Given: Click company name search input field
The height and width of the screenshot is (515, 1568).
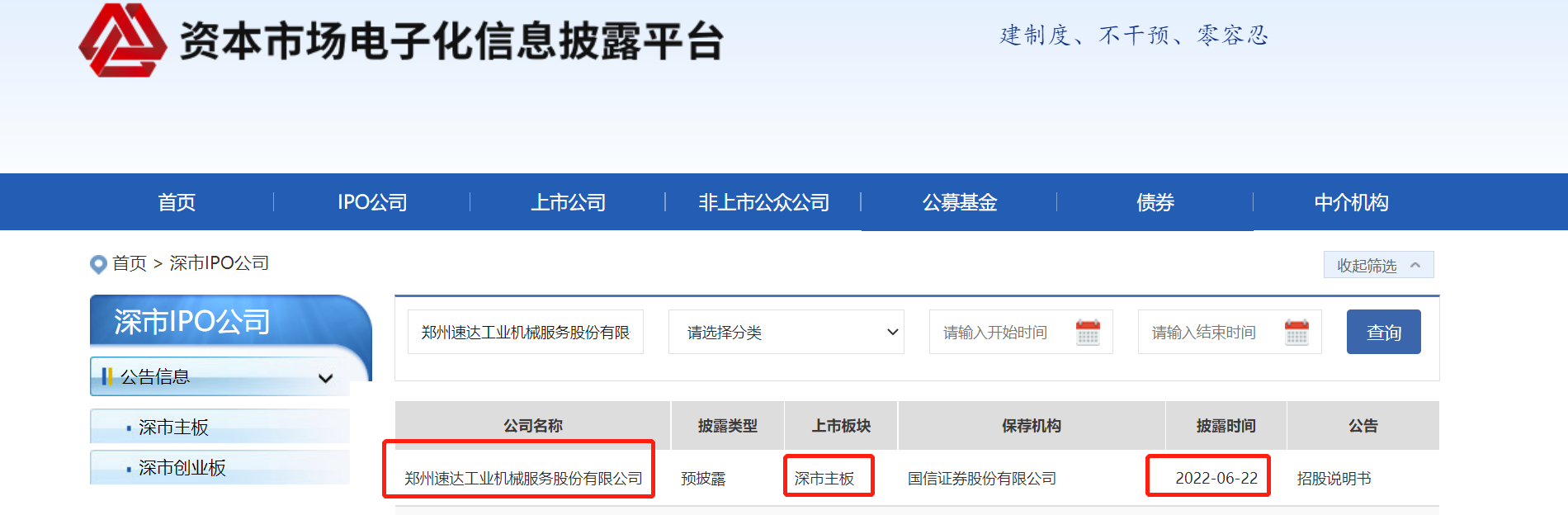Looking at the screenshot, I should [526, 332].
